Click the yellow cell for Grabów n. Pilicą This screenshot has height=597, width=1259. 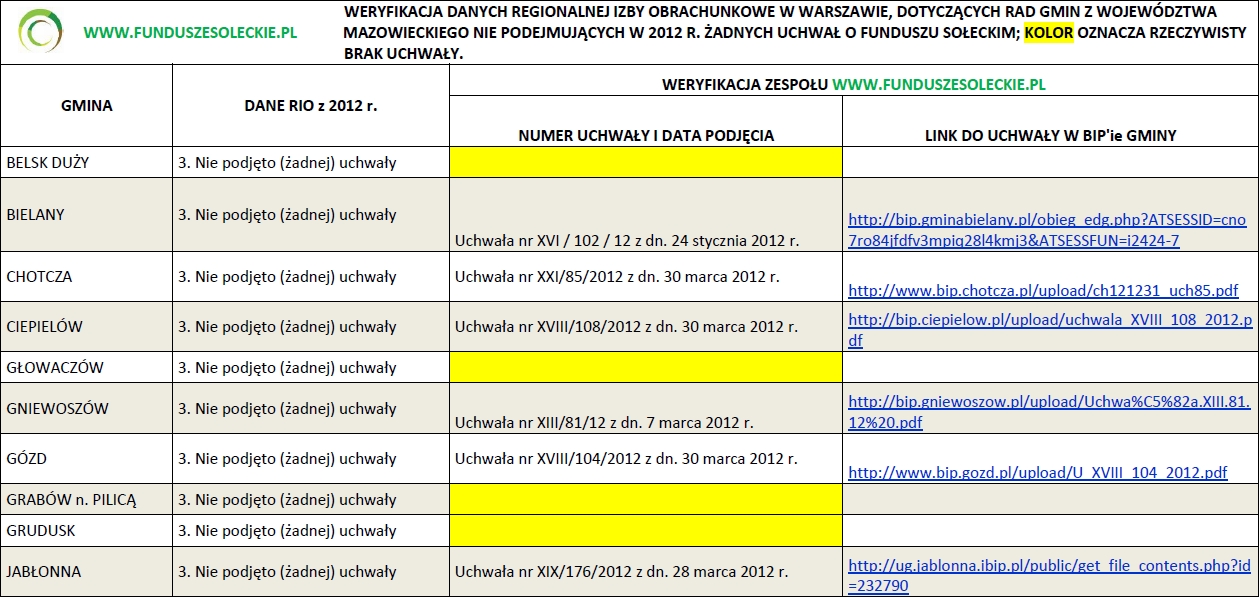point(645,499)
